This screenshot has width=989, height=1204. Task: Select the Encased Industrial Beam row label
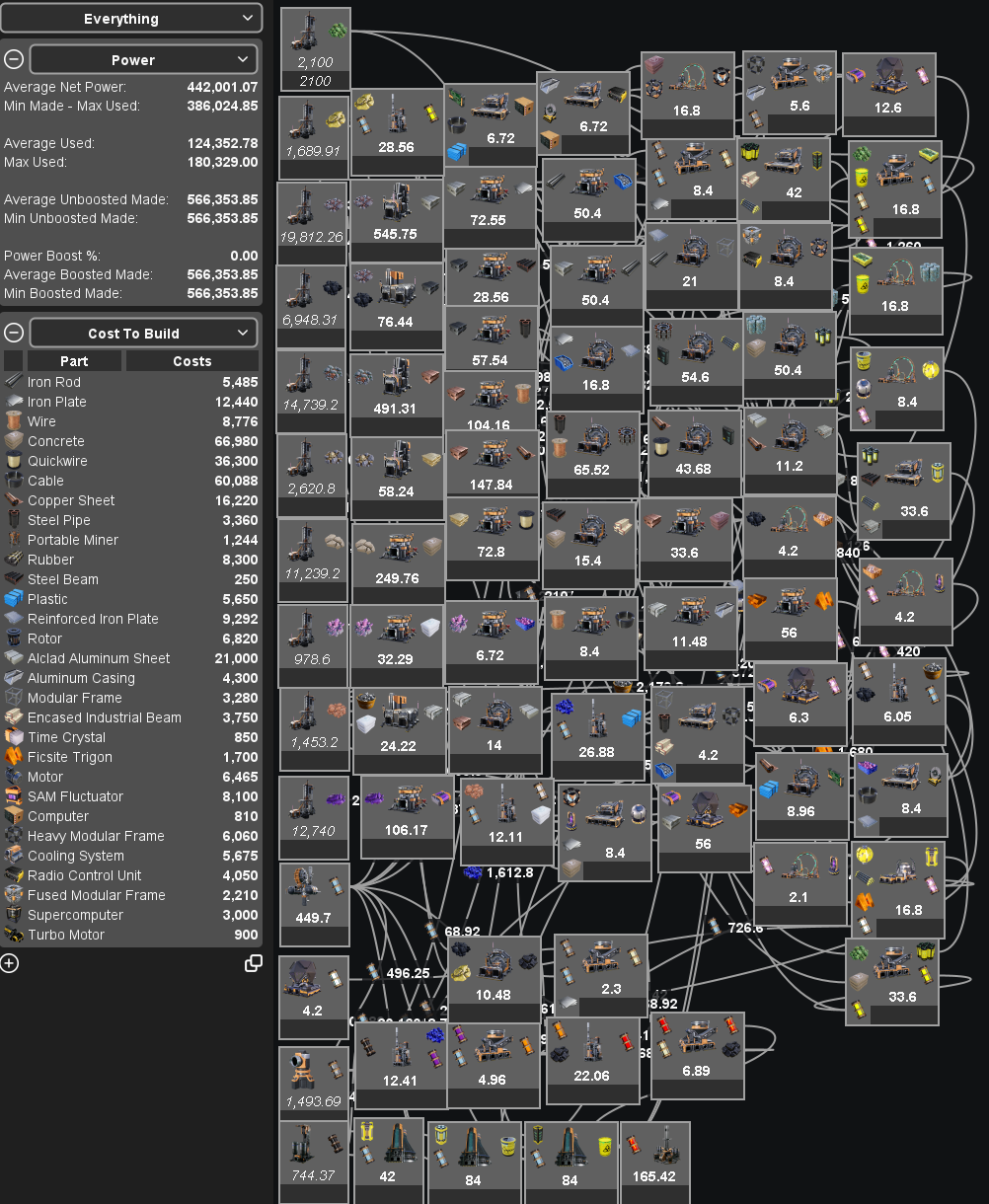click(105, 717)
